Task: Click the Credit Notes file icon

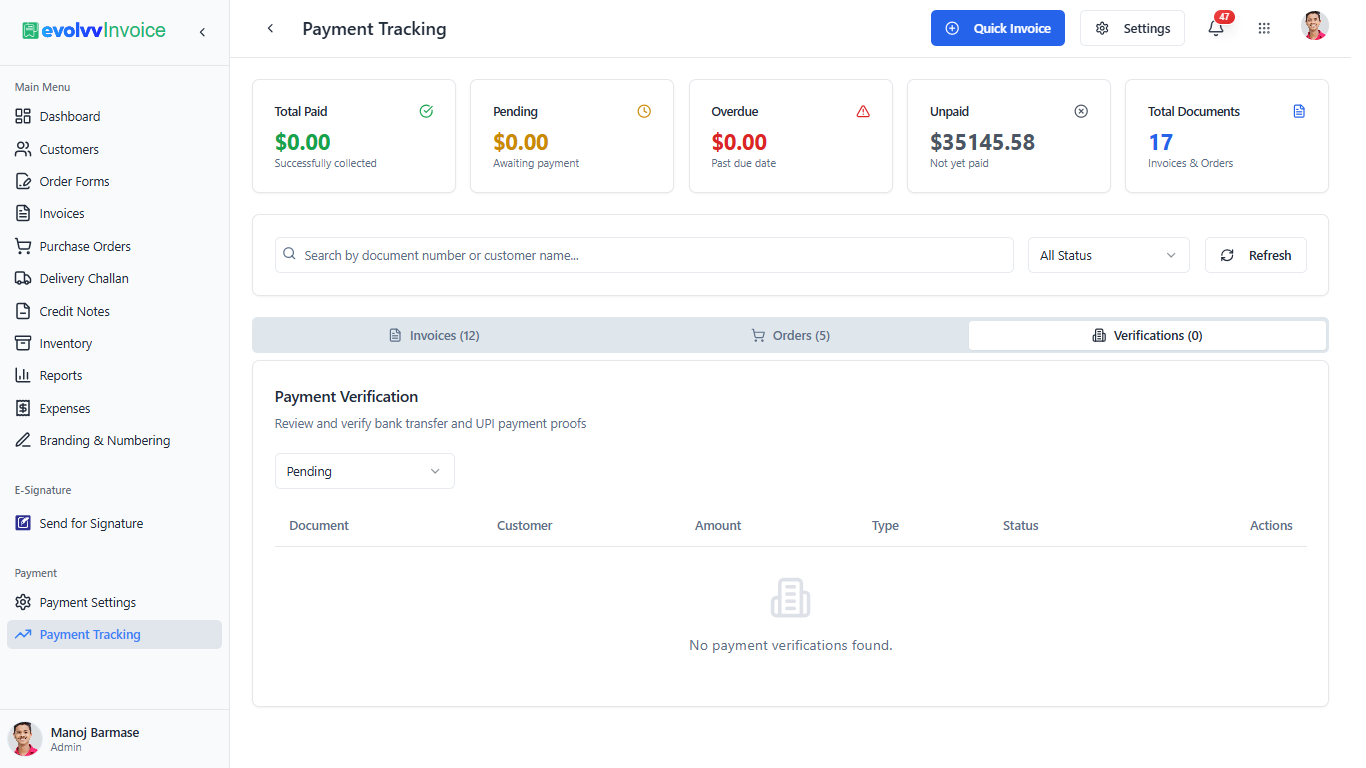Action: pyautogui.click(x=23, y=311)
